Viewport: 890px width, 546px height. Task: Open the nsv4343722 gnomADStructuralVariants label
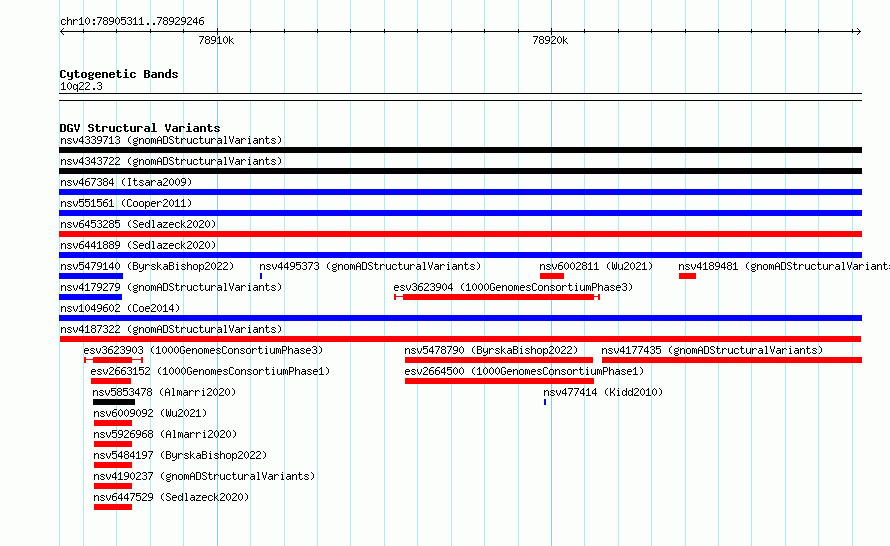point(171,161)
